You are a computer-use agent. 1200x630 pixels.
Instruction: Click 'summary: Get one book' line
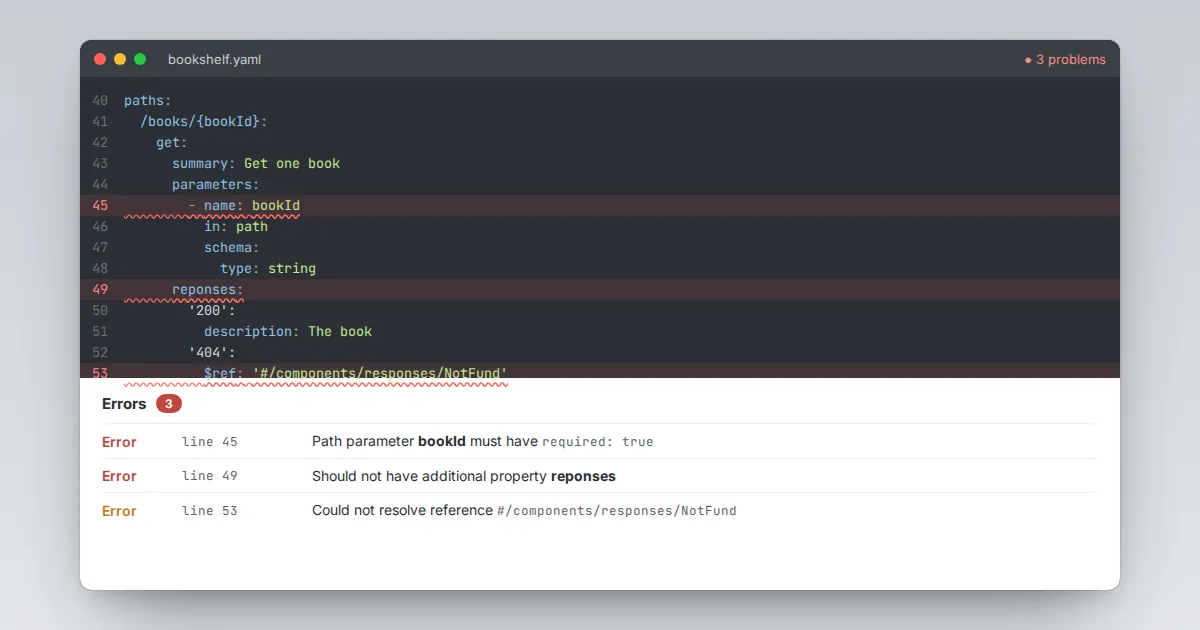coord(256,164)
